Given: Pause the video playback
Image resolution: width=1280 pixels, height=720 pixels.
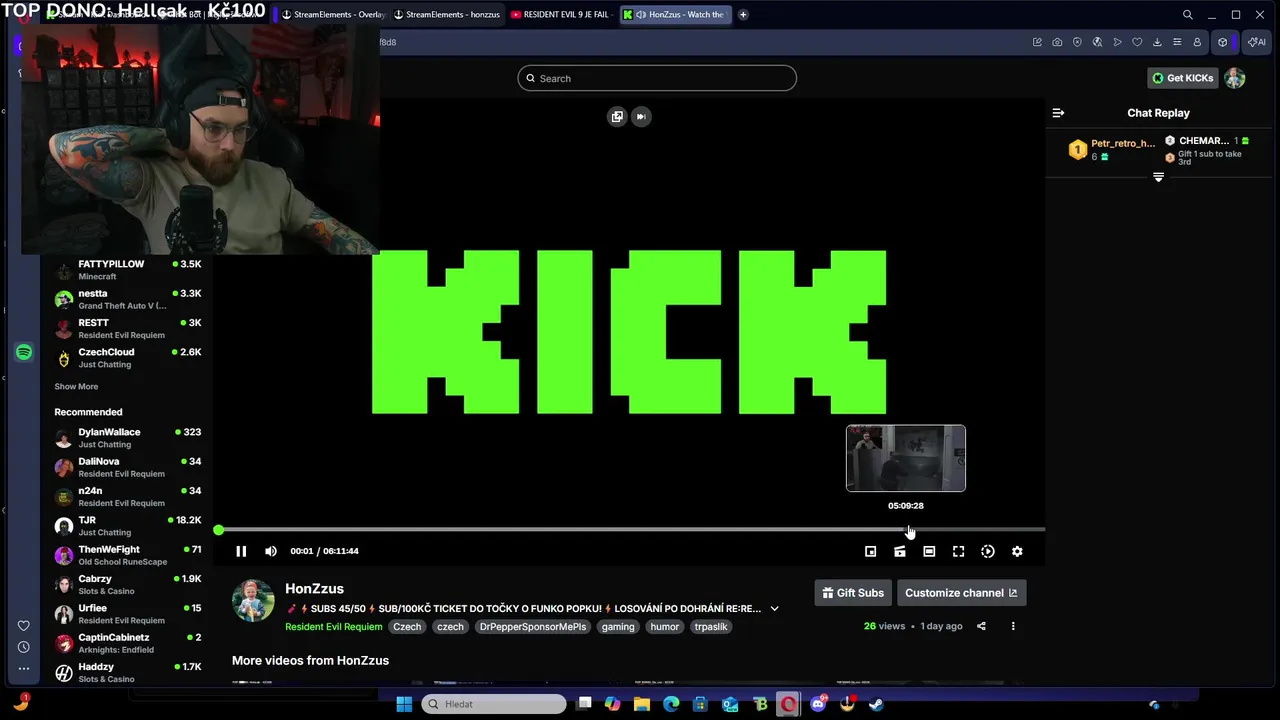Looking at the screenshot, I should tap(241, 551).
